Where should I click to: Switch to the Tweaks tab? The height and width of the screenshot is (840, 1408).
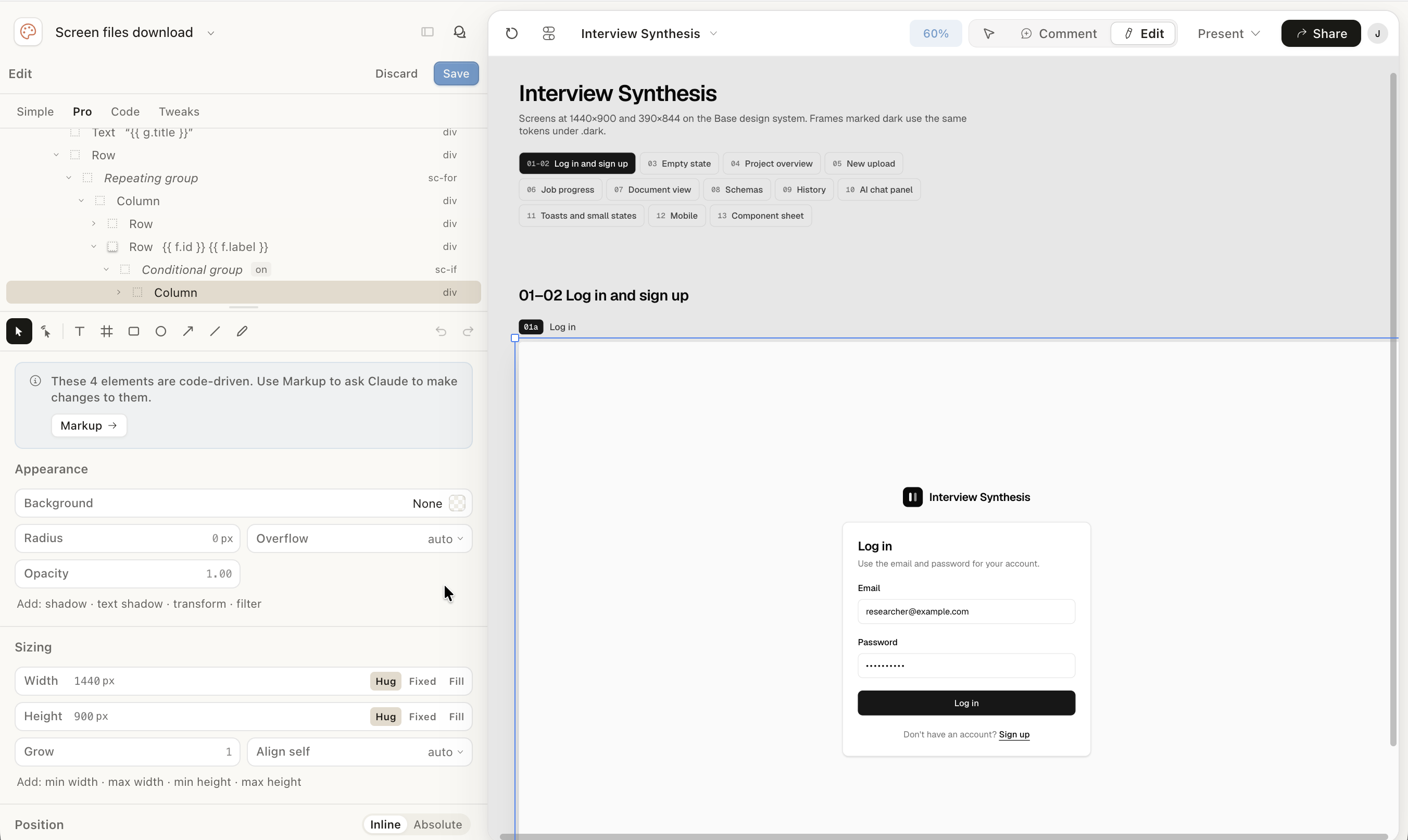click(179, 111)
